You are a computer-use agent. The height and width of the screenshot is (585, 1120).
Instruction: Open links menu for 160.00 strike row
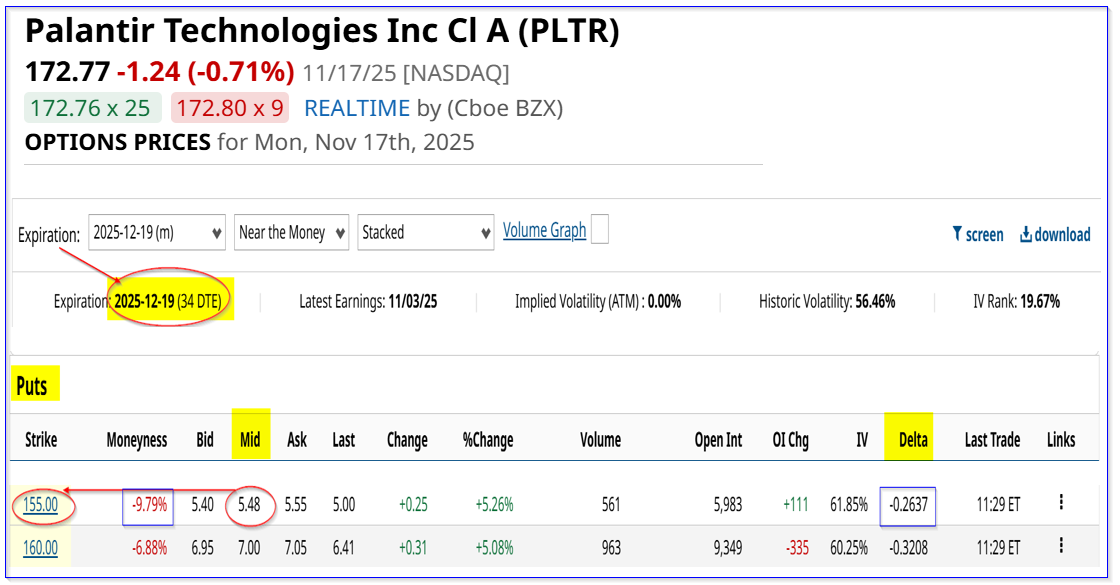click(1061, 546)
